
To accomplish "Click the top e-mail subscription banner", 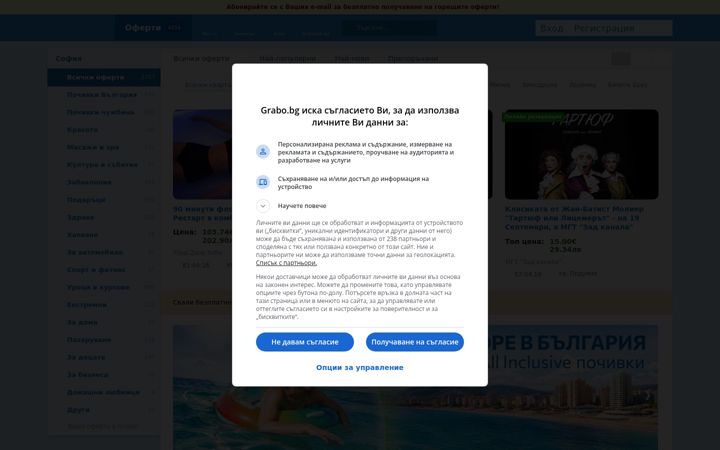I will [362, 6].
